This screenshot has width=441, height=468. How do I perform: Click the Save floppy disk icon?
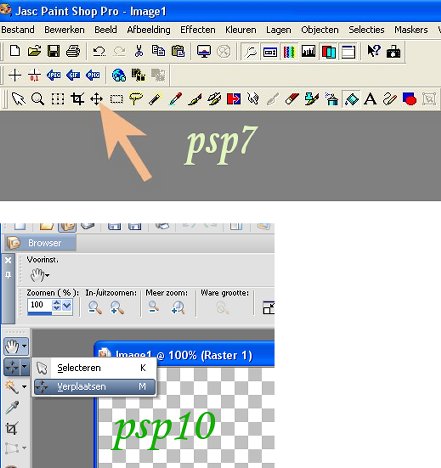pos(54,51)
